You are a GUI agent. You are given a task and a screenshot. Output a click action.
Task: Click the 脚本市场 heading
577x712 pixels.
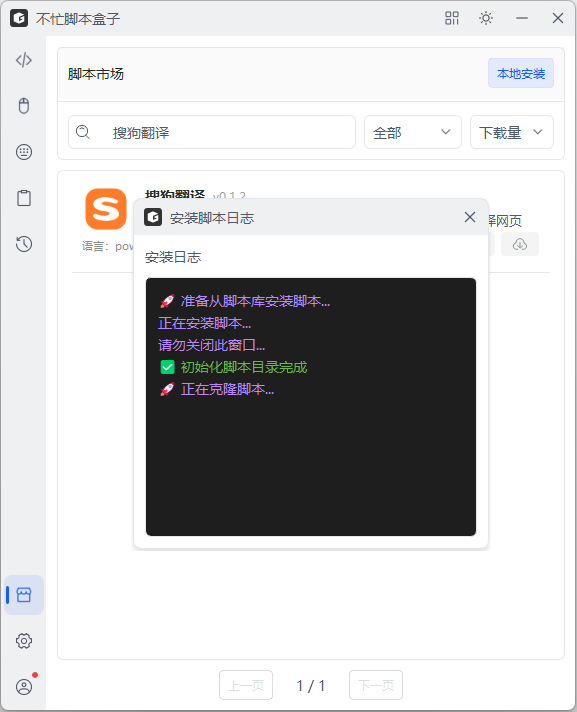click(96, 74)
